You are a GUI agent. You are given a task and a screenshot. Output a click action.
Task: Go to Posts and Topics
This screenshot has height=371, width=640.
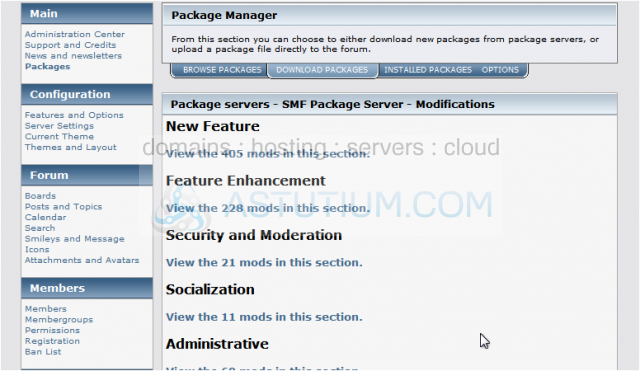tap(63, 207)
